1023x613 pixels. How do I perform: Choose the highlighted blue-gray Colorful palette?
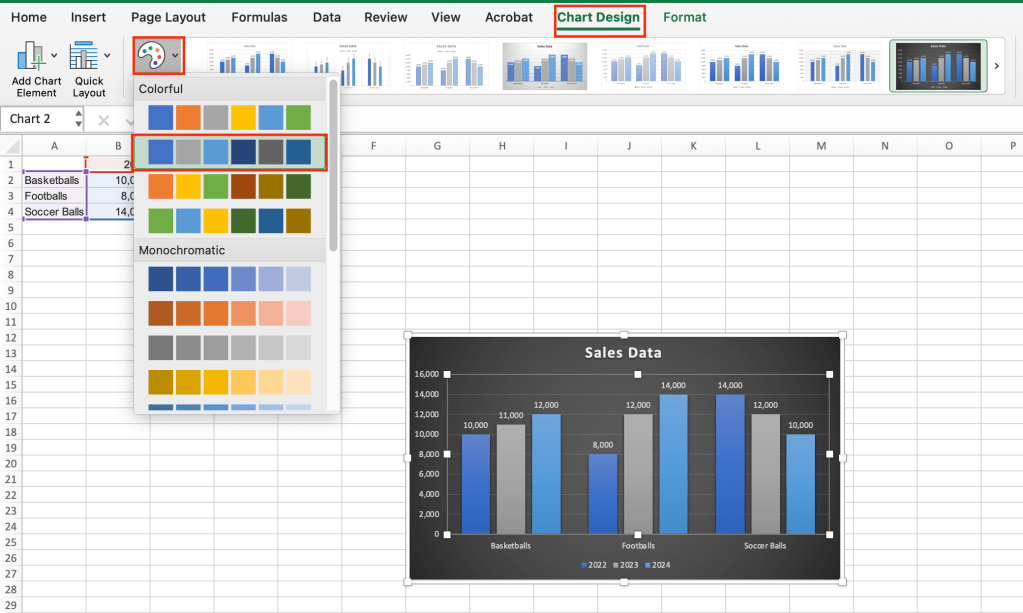[x=230, y=152]
